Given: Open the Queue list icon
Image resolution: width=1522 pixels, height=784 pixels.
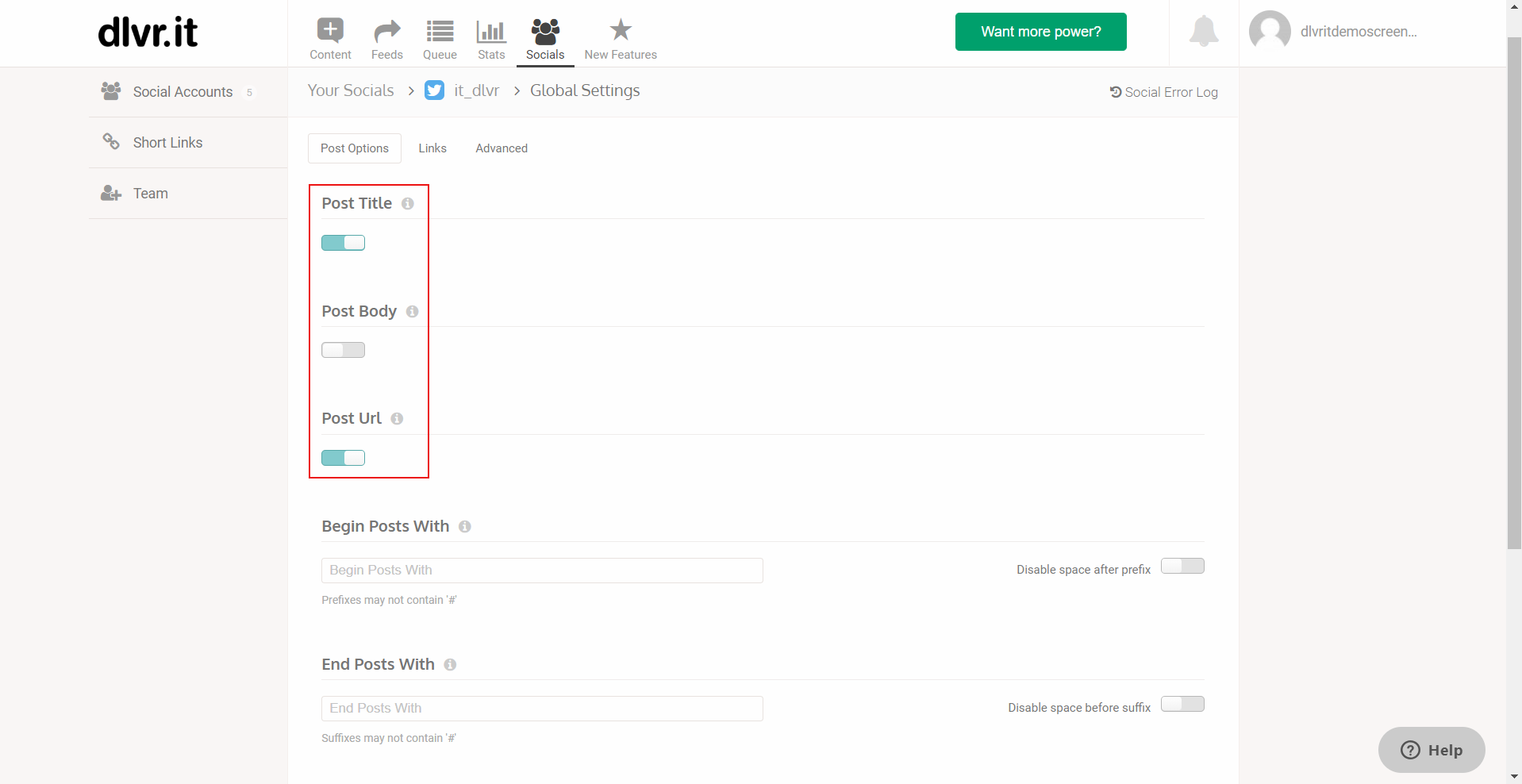Looking at the screenshot, I should click(440, 31).
